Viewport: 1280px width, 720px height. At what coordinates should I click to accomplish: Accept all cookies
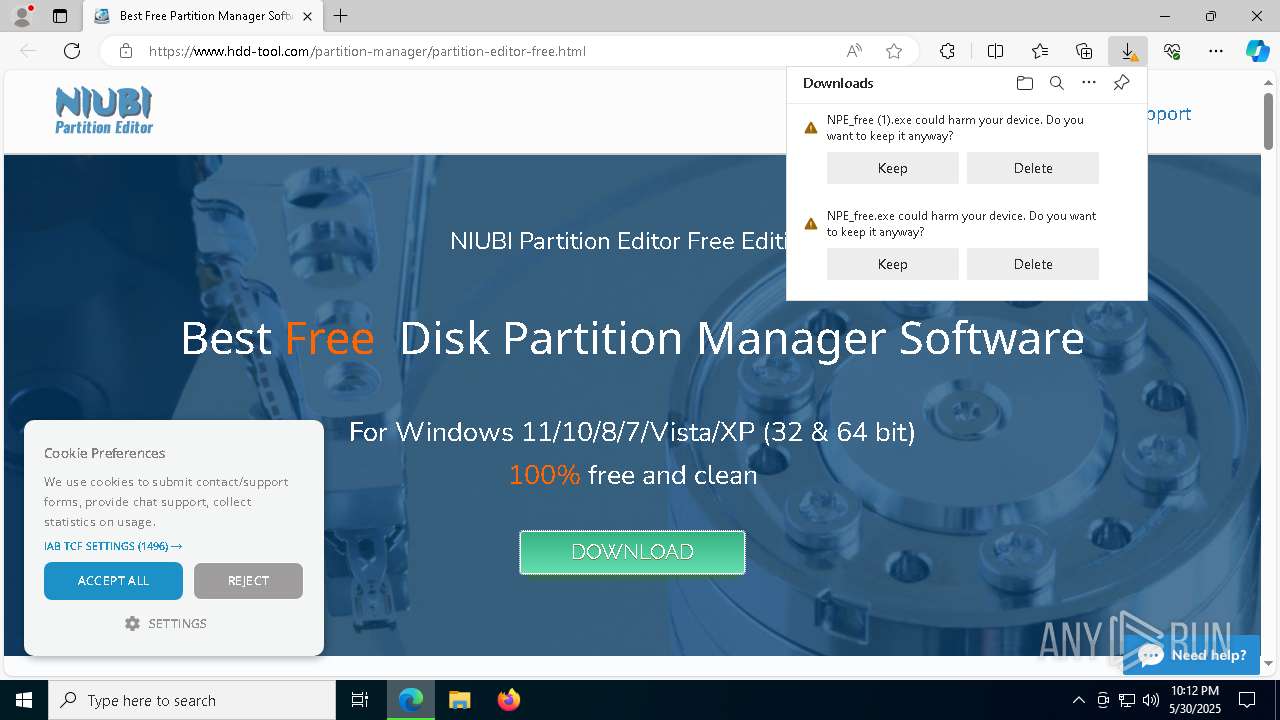[x=113, y=581]
